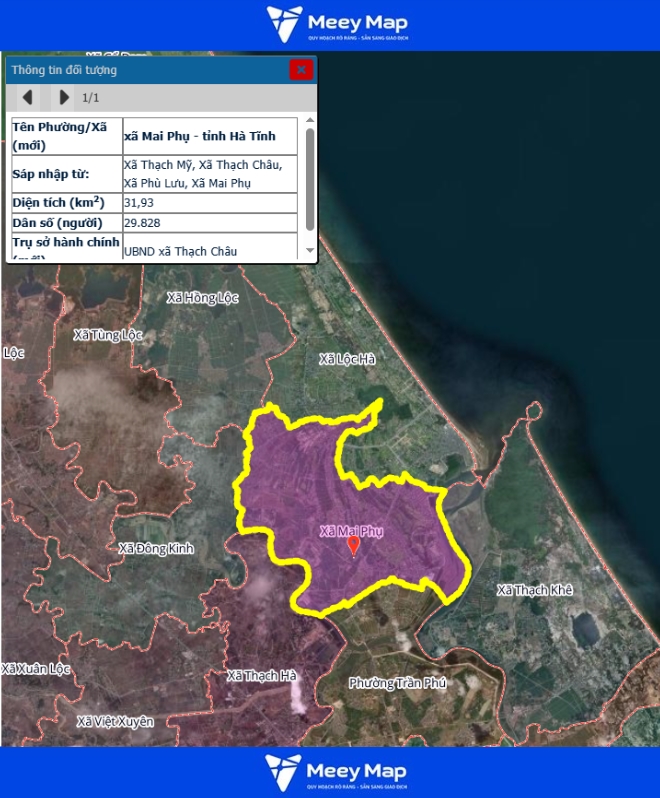Select Xã Việt Xuyên commune on map
Screen dimensions: 660x798
pyautogui.click(x=115, y=721)
